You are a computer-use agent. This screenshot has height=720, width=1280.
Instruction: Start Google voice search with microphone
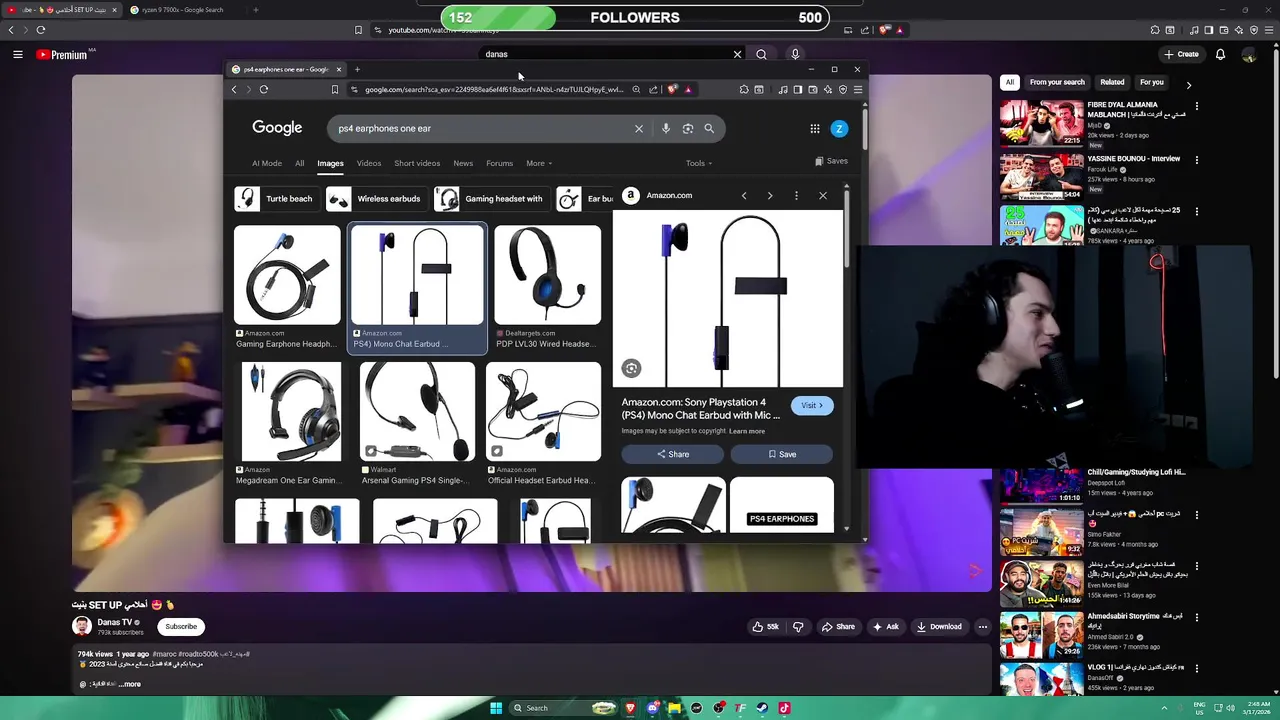[665, 128]
